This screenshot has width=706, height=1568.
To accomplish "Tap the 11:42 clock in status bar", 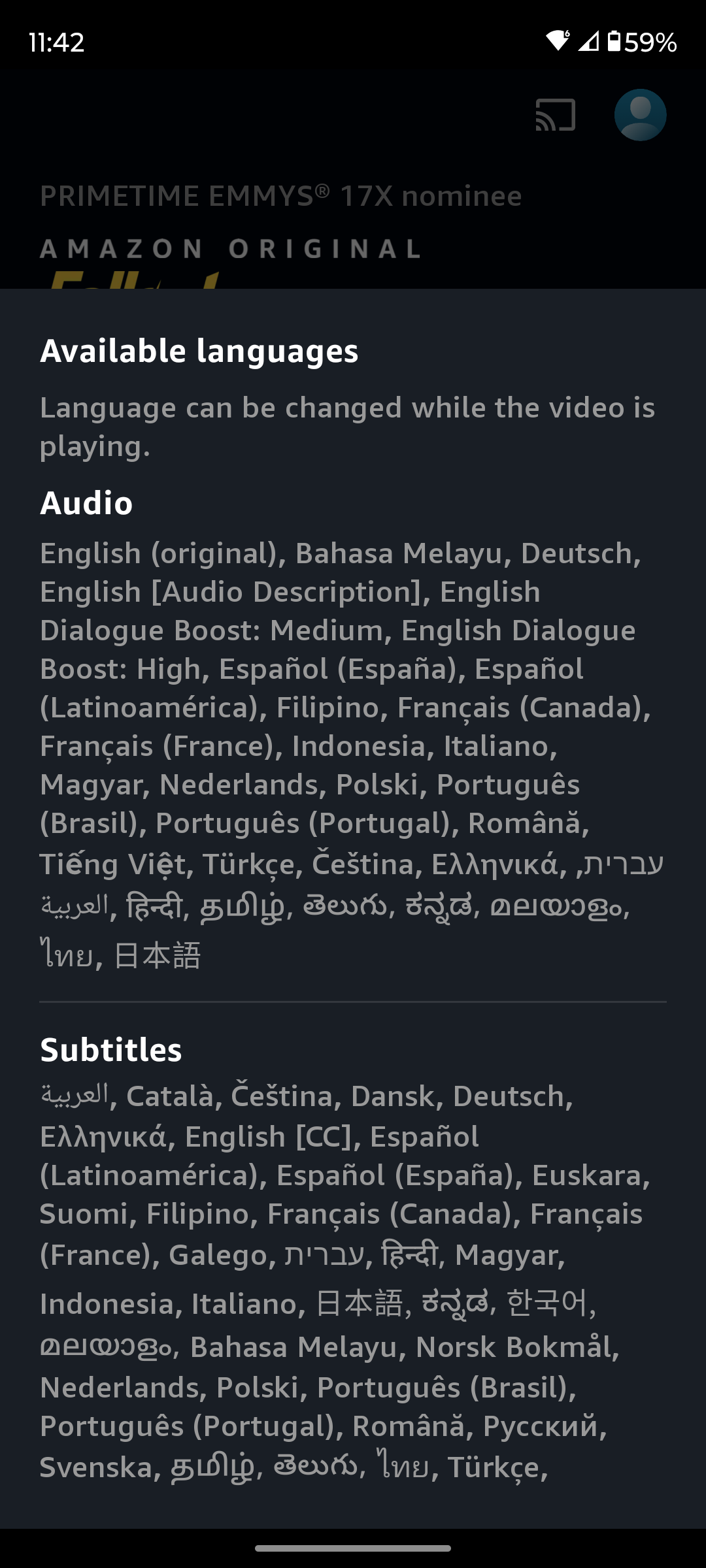I will click(57, 42).
